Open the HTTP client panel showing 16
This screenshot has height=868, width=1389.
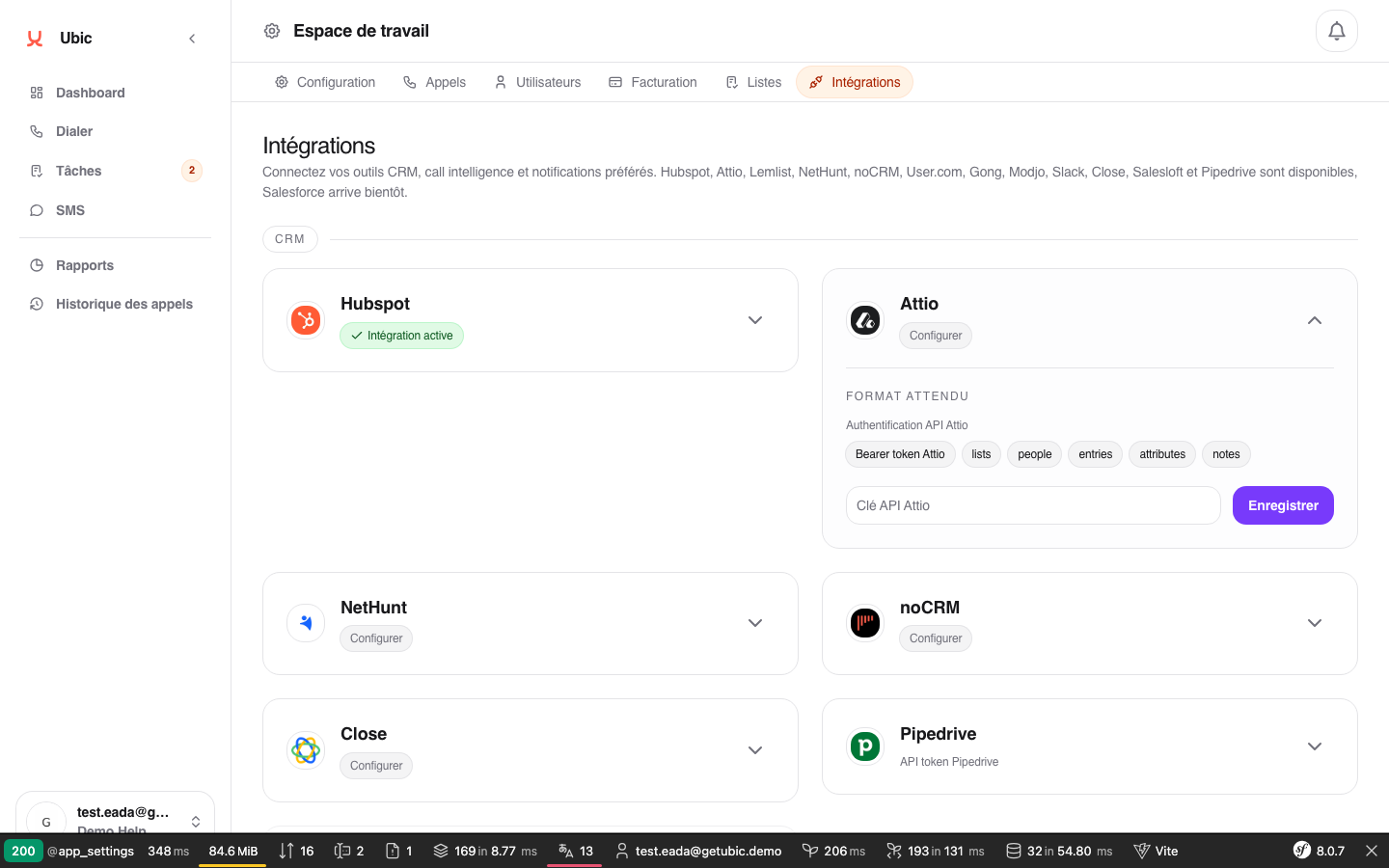pos(296,851)
